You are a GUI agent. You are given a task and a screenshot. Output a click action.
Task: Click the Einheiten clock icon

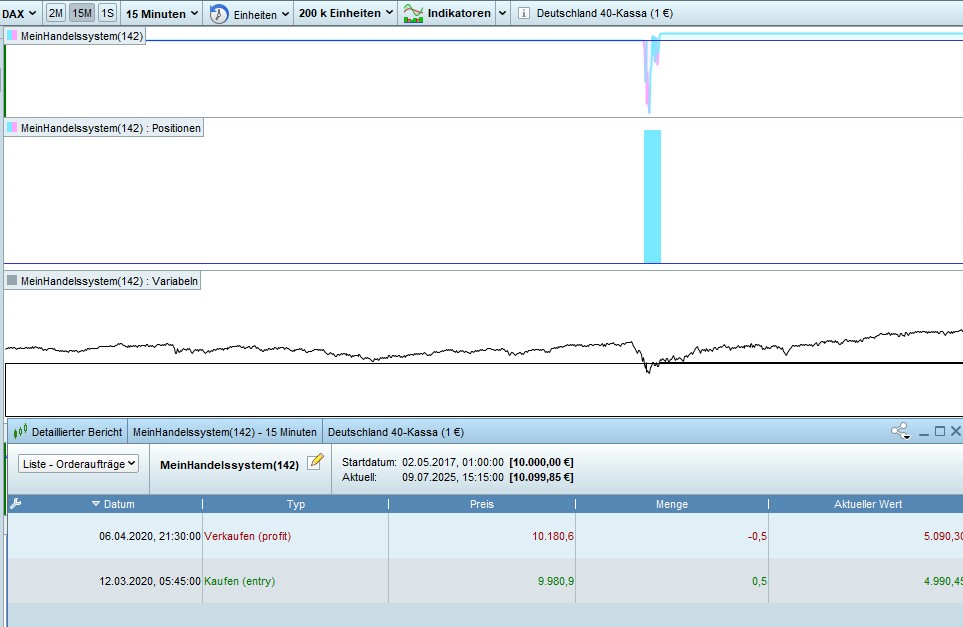coord(219,14)
